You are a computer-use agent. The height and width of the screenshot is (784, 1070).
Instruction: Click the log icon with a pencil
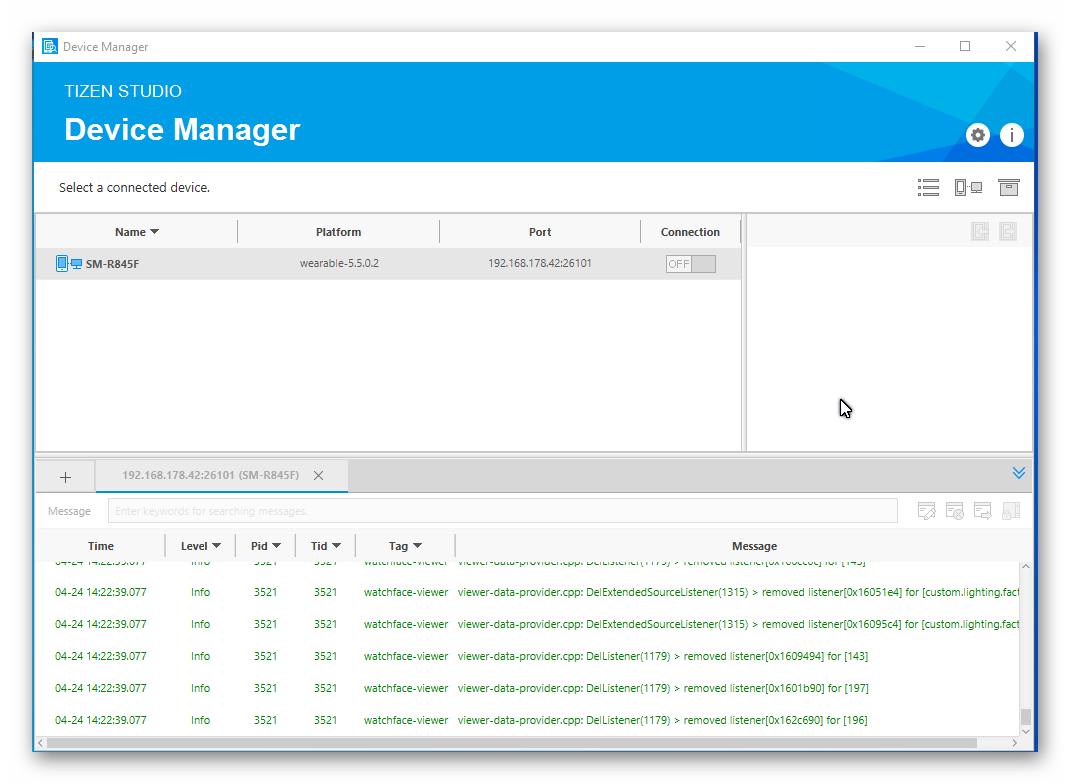tap(927, 511)
